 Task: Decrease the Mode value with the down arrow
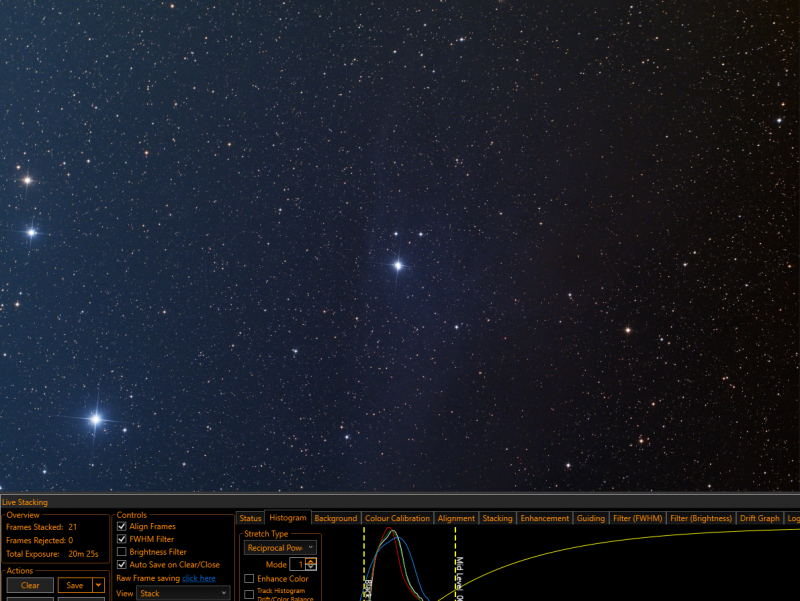click(311, 567)
